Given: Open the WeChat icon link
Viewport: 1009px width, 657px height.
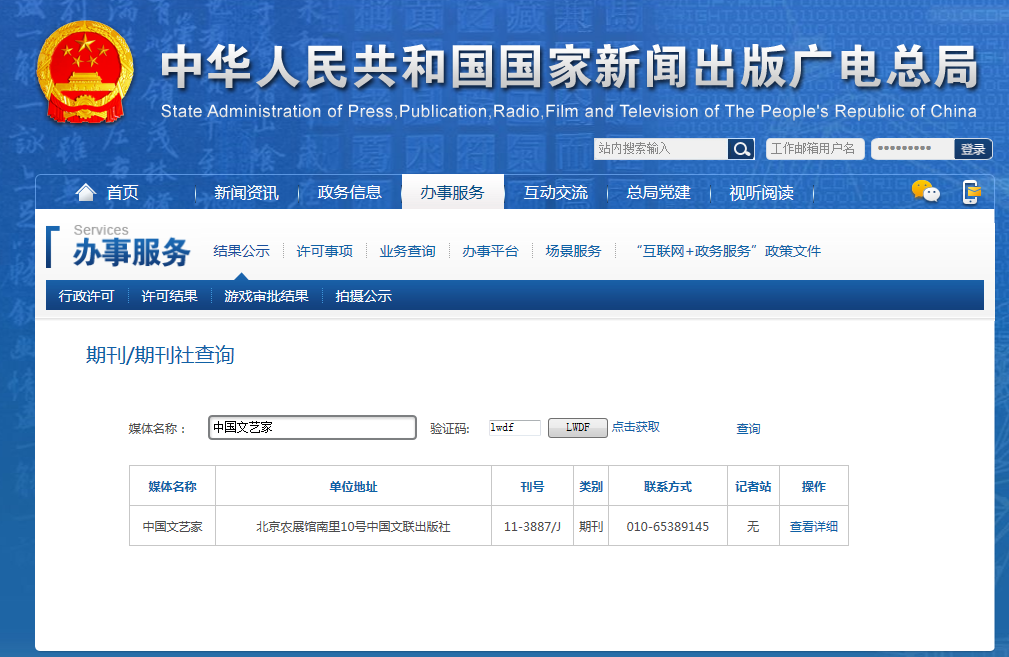Looking at the screenshot, I should coord(925,192).
